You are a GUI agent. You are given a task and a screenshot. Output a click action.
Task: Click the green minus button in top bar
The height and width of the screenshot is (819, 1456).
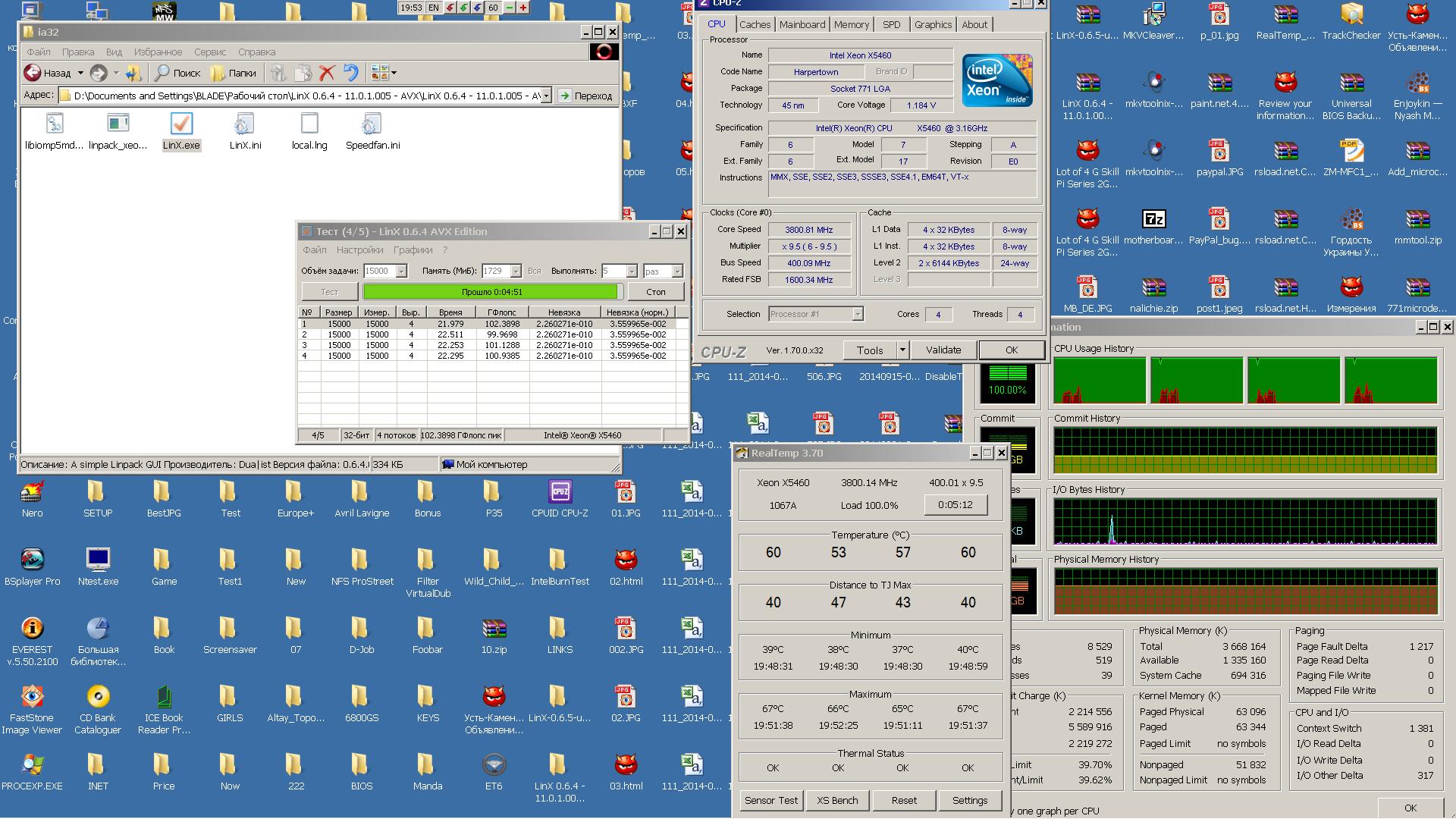pyautogui.click(x=509, y=8)
